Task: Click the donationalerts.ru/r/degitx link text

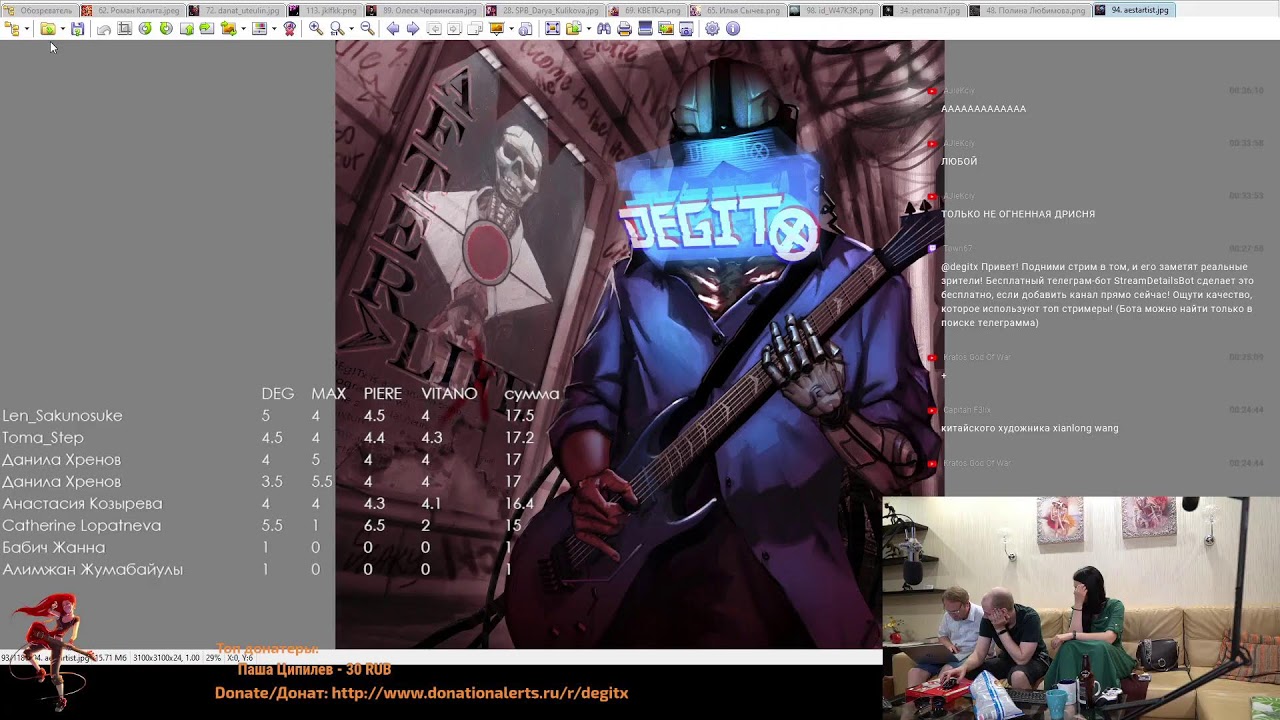Action: tap(480, 692)
